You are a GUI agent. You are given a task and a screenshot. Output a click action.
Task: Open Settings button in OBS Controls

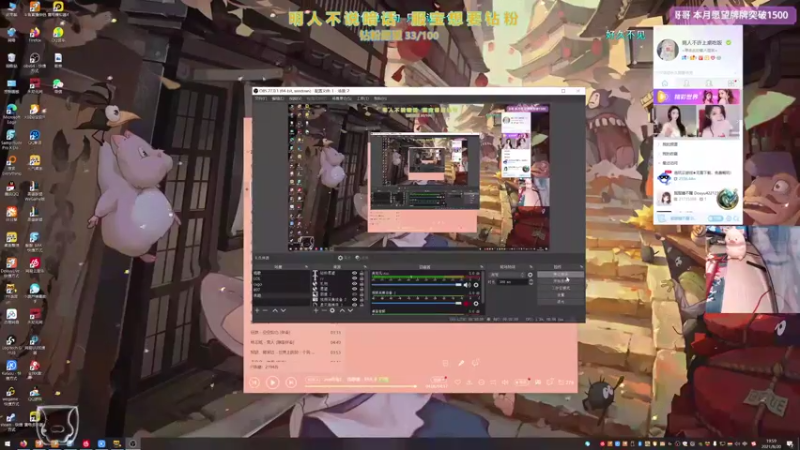tap(560, 294)
